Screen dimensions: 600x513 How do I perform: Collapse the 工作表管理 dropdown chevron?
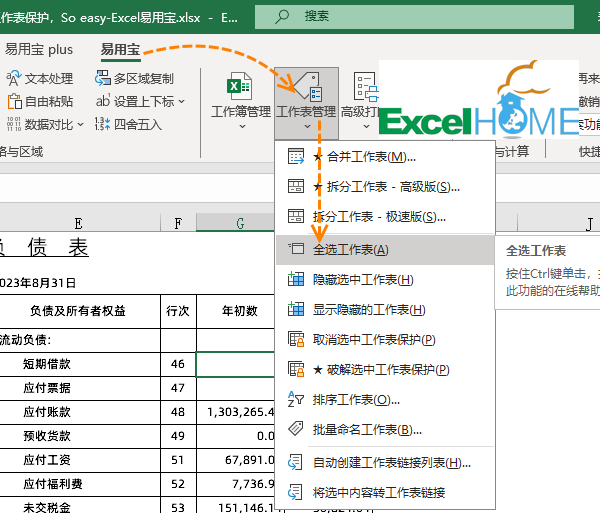[x=307, y=126]
